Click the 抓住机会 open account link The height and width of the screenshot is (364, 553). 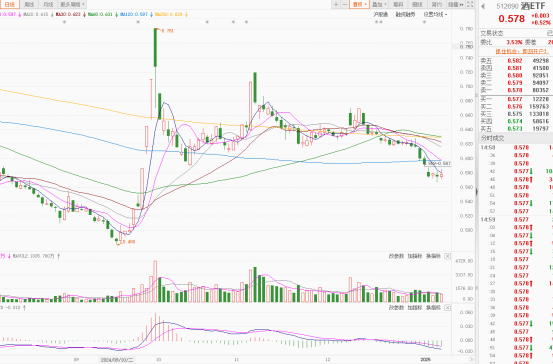[522, 51]
